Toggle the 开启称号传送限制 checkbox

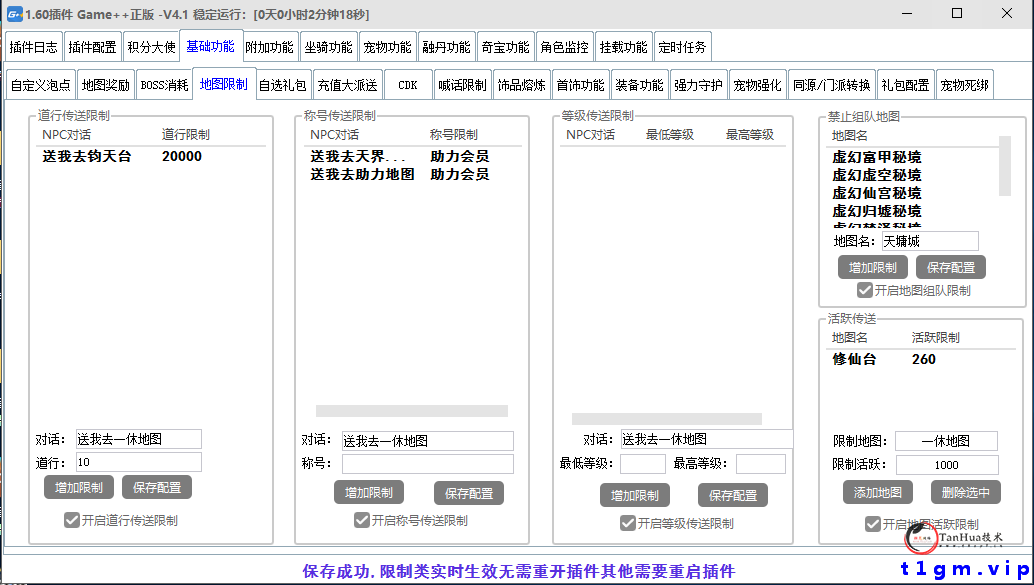[x=361, y=520]
